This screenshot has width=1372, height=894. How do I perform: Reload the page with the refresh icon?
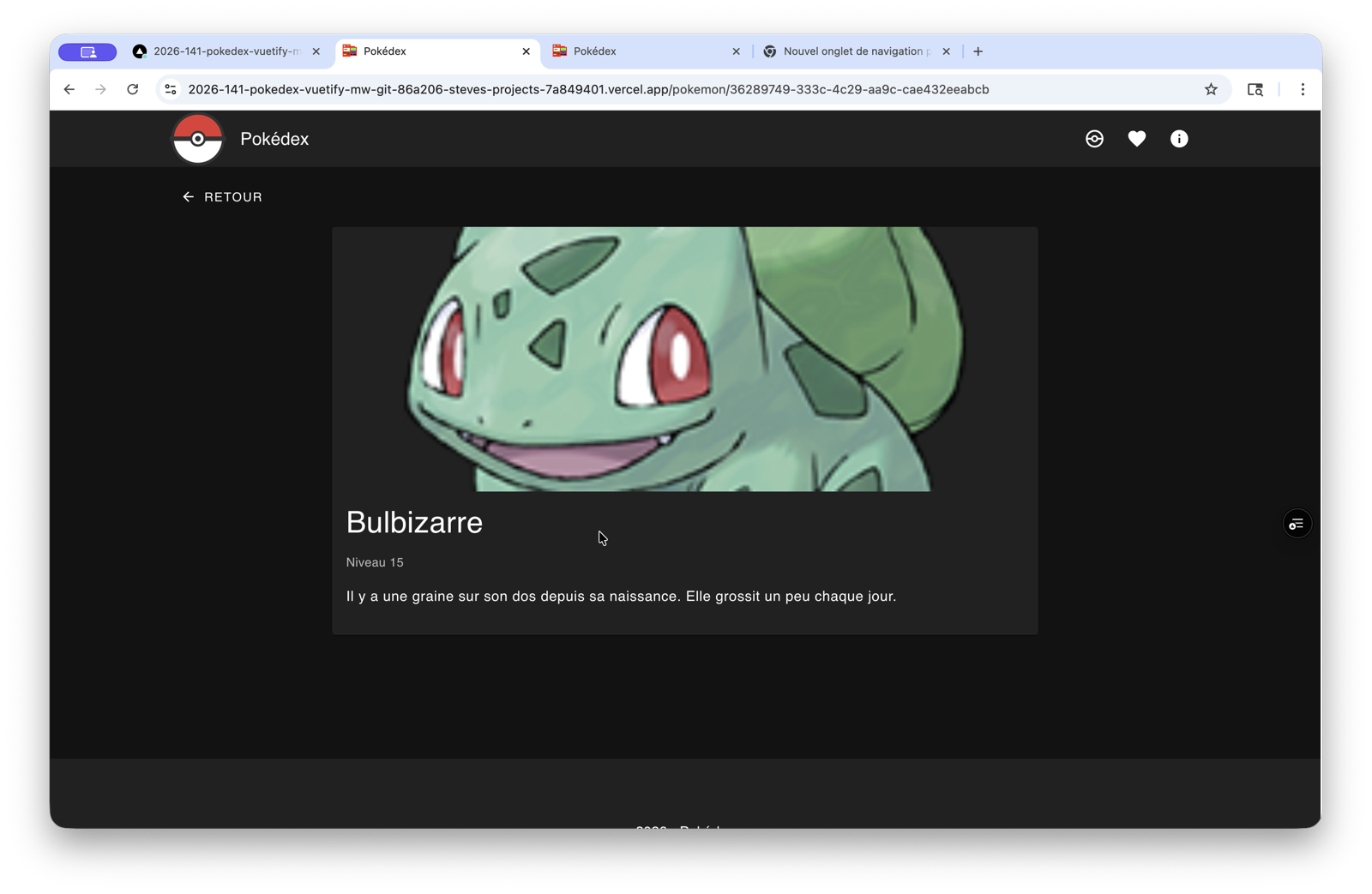(132, 88)
